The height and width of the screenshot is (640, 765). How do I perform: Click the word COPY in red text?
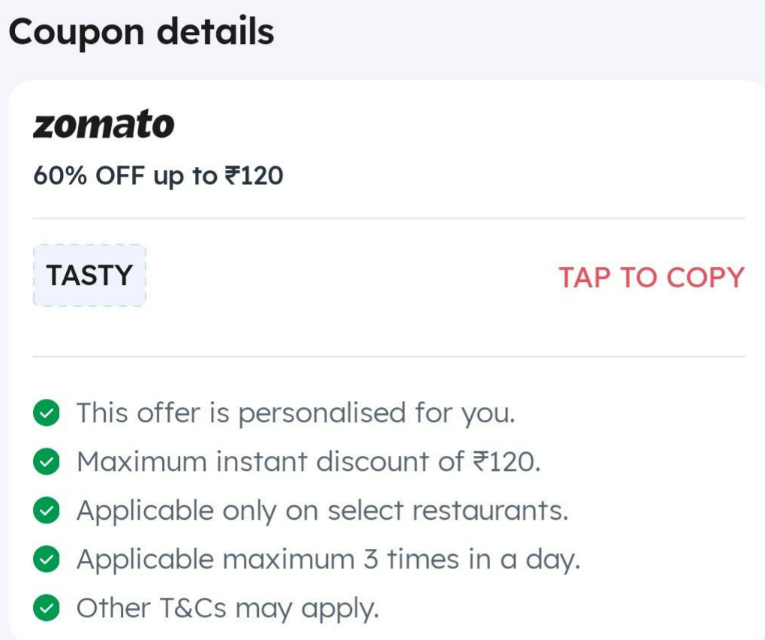pyautogui.click(x=705, y=278)
